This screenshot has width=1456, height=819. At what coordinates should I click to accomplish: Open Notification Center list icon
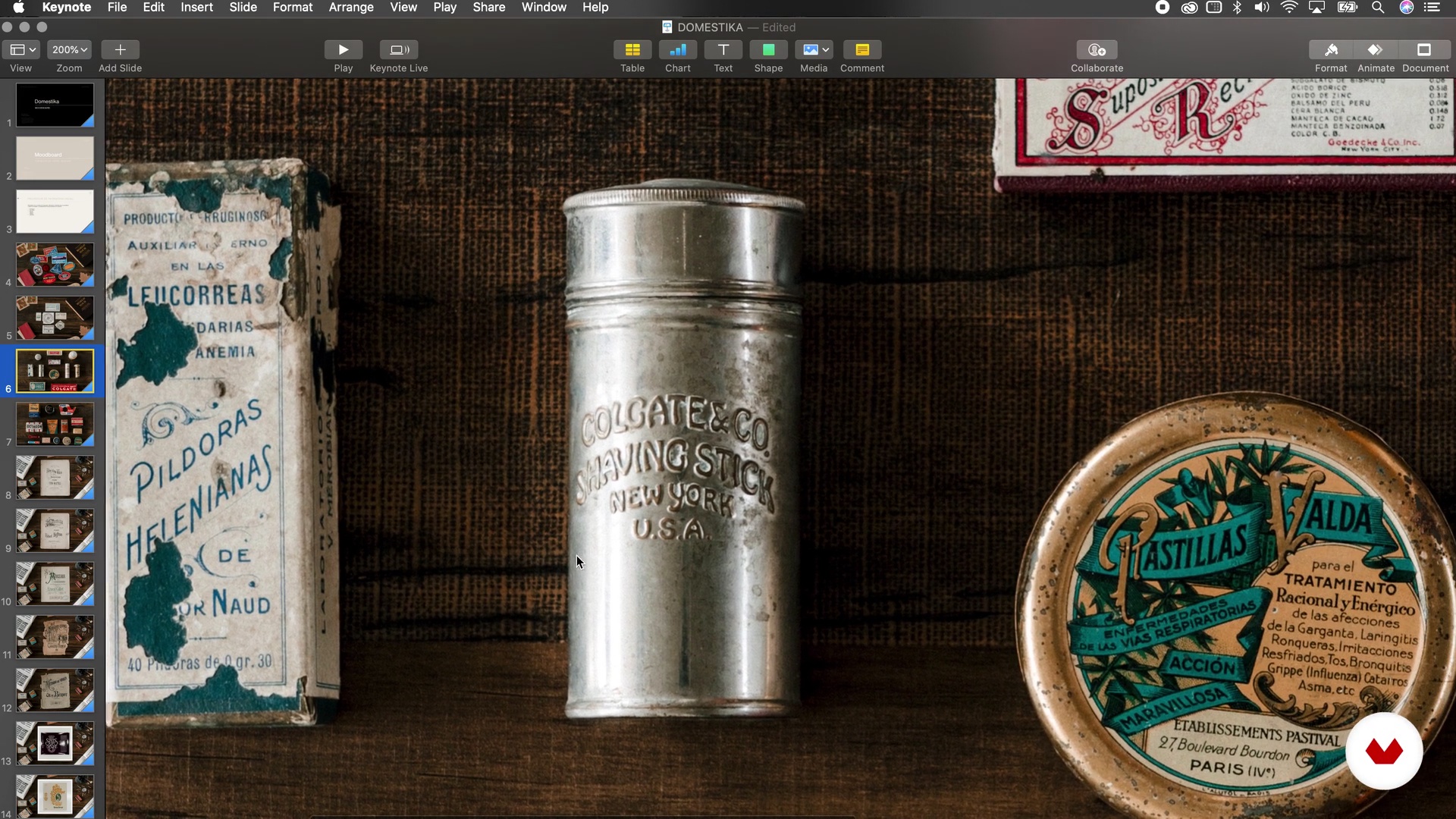point(1432,8)
